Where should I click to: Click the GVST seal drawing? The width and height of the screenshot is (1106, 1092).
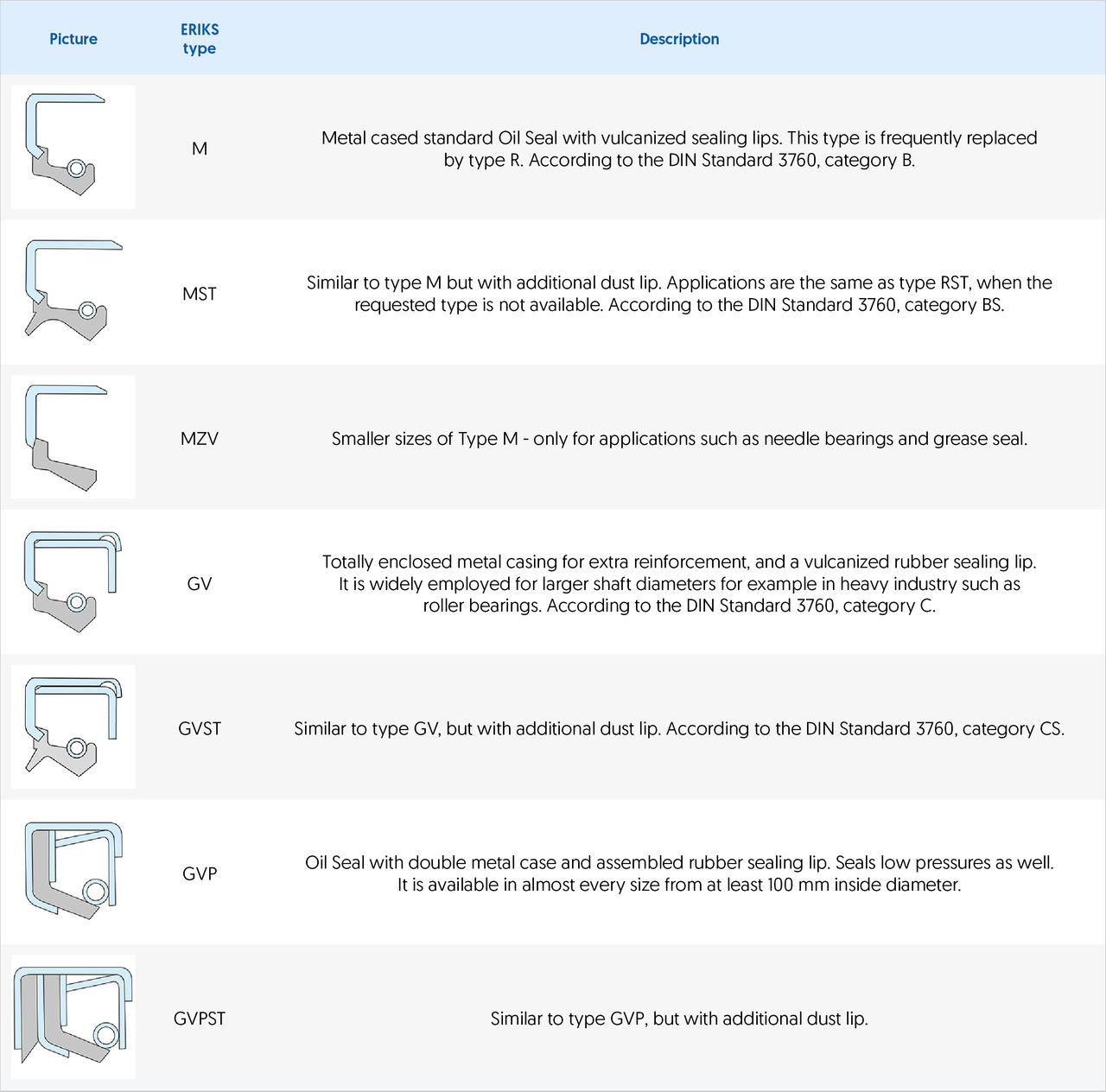pos(73,727)
